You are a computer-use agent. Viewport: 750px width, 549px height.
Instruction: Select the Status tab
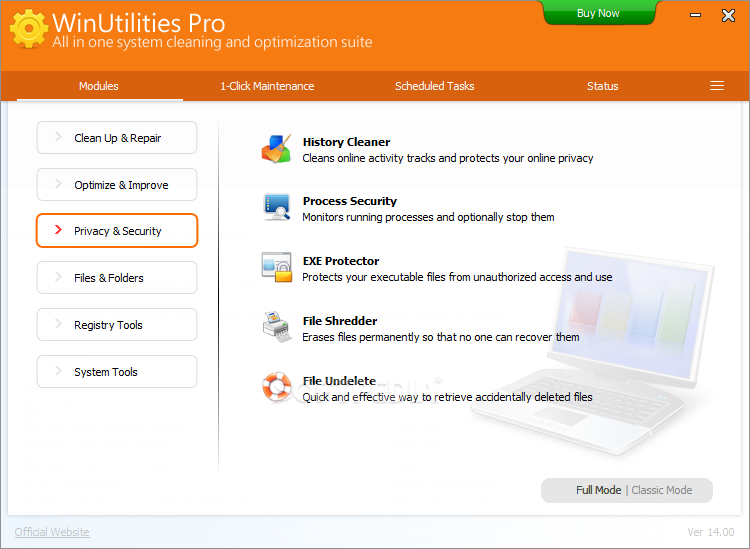coord(603,86)
